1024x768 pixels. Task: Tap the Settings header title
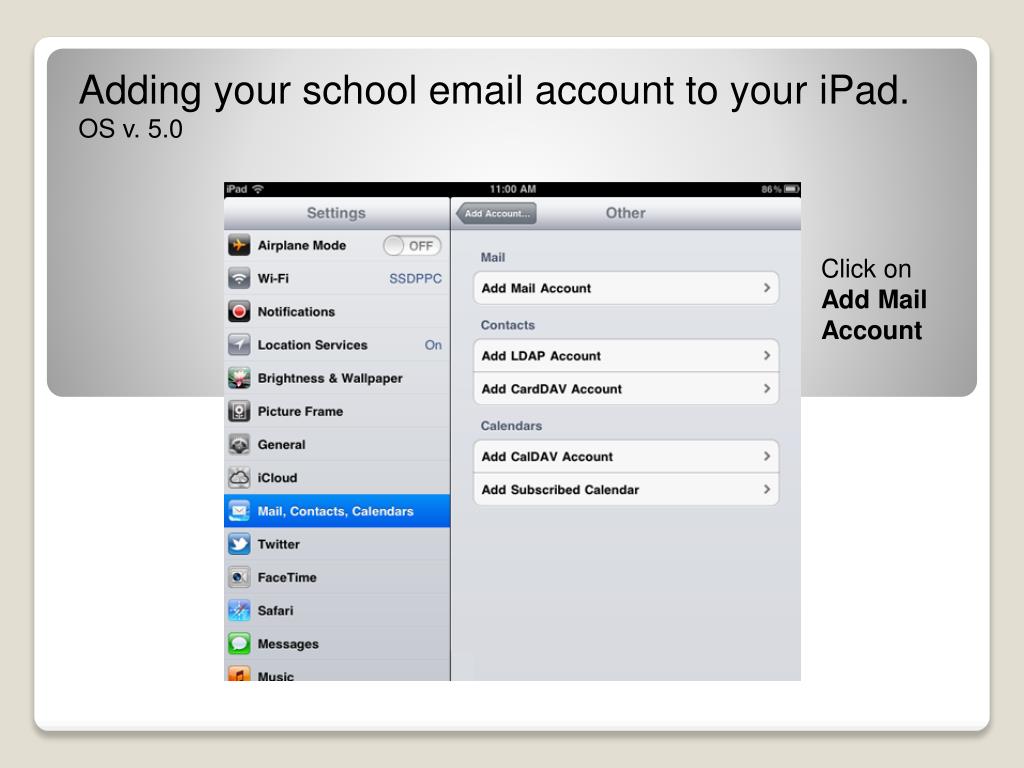[336, 213]
